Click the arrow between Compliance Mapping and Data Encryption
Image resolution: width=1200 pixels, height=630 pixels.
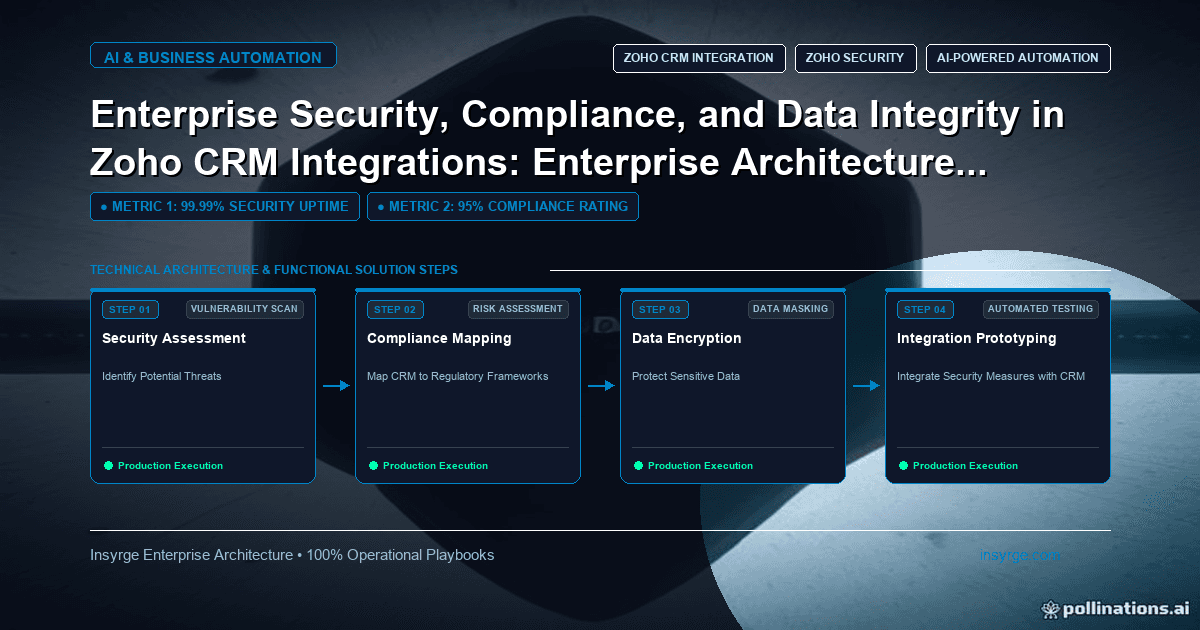click(601, 385)
